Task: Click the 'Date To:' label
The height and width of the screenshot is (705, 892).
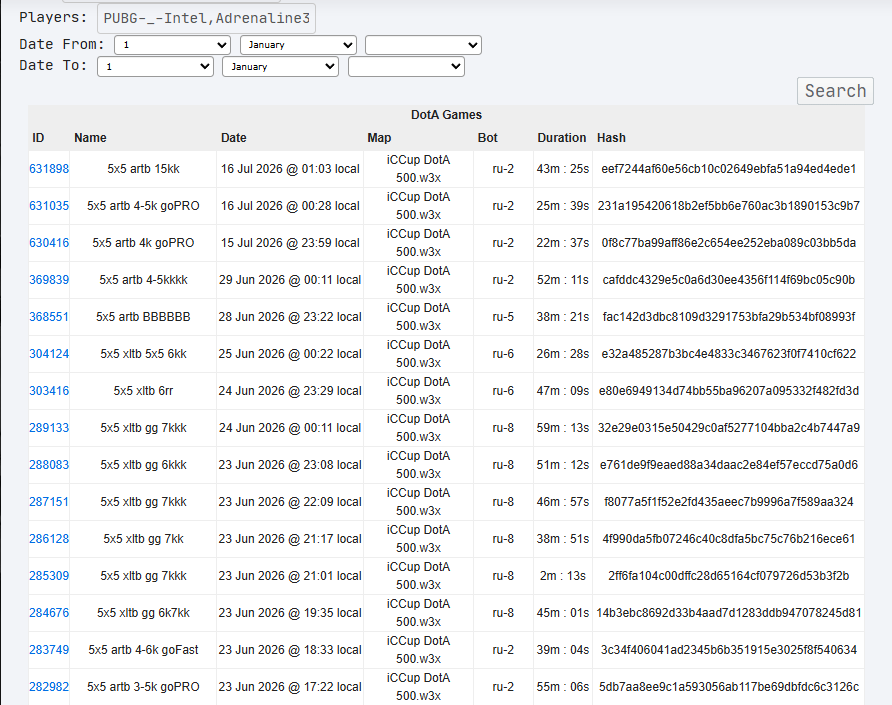Action: [53, 65]
